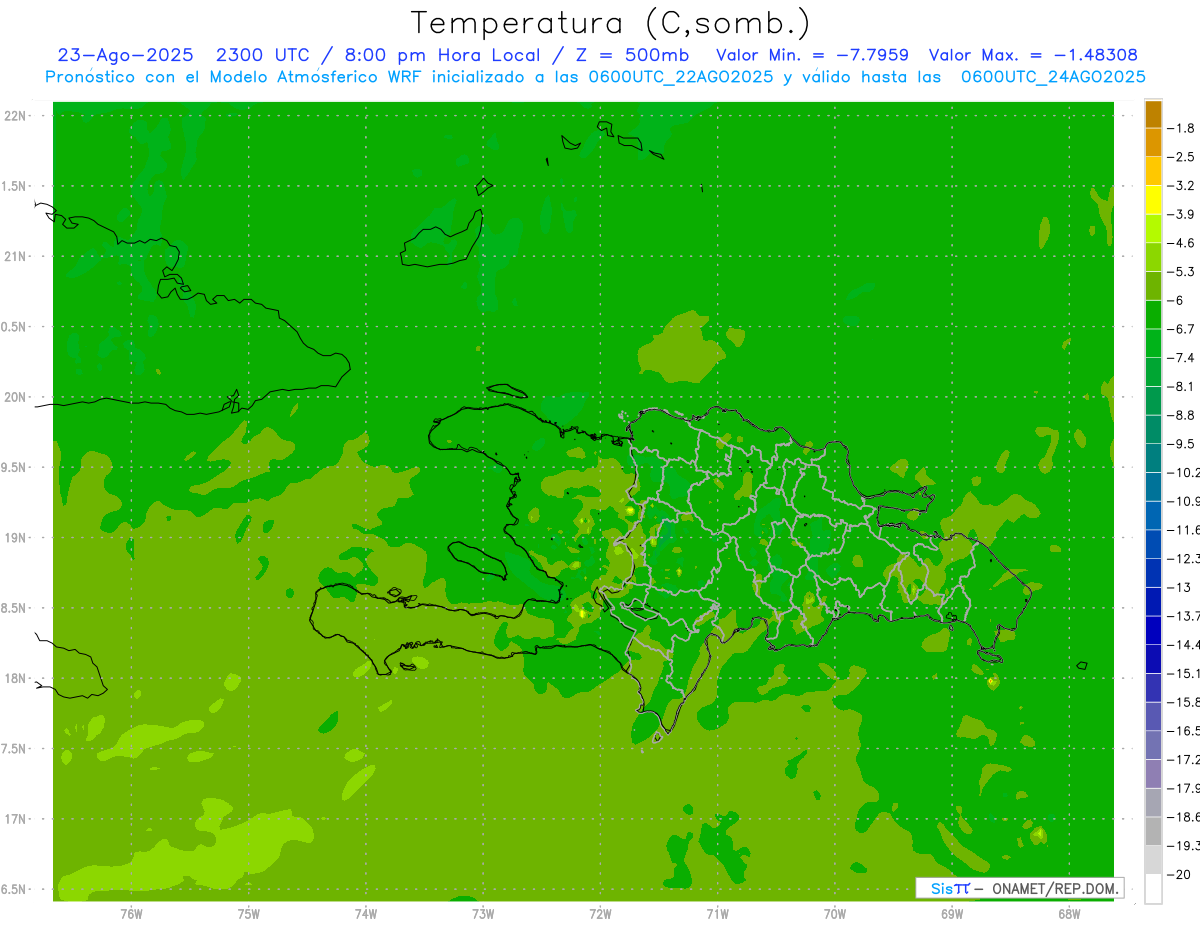
Task: Click the 22N latitude axis label
Action: pyautogui.click(x=17, y=116)
